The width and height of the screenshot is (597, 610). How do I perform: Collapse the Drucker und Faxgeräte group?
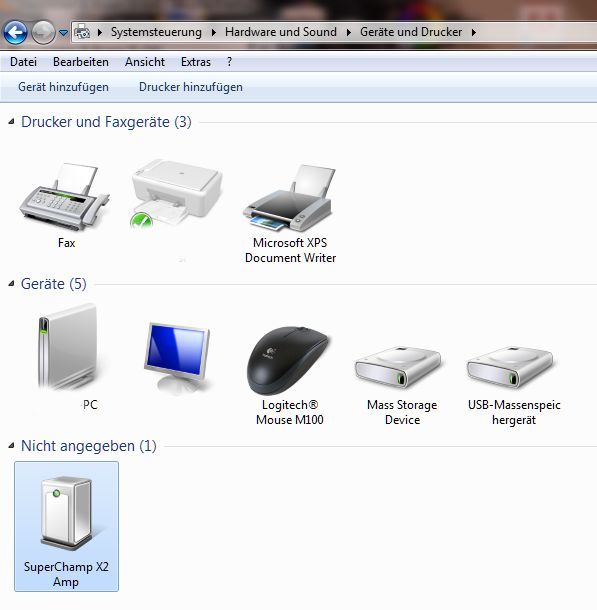click(x=12, y=122)
